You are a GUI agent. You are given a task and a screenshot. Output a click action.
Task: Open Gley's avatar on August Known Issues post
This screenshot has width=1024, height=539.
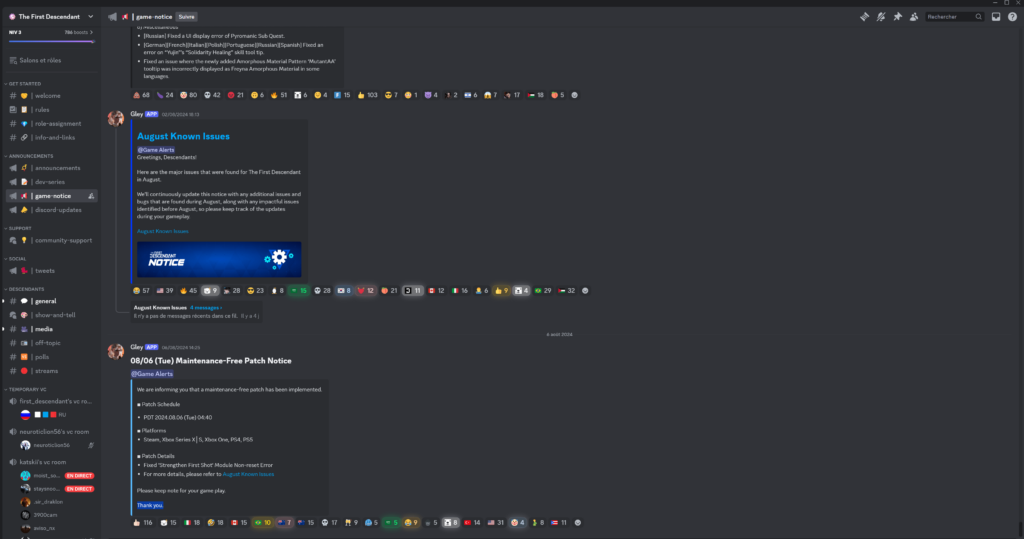(116, 118)
